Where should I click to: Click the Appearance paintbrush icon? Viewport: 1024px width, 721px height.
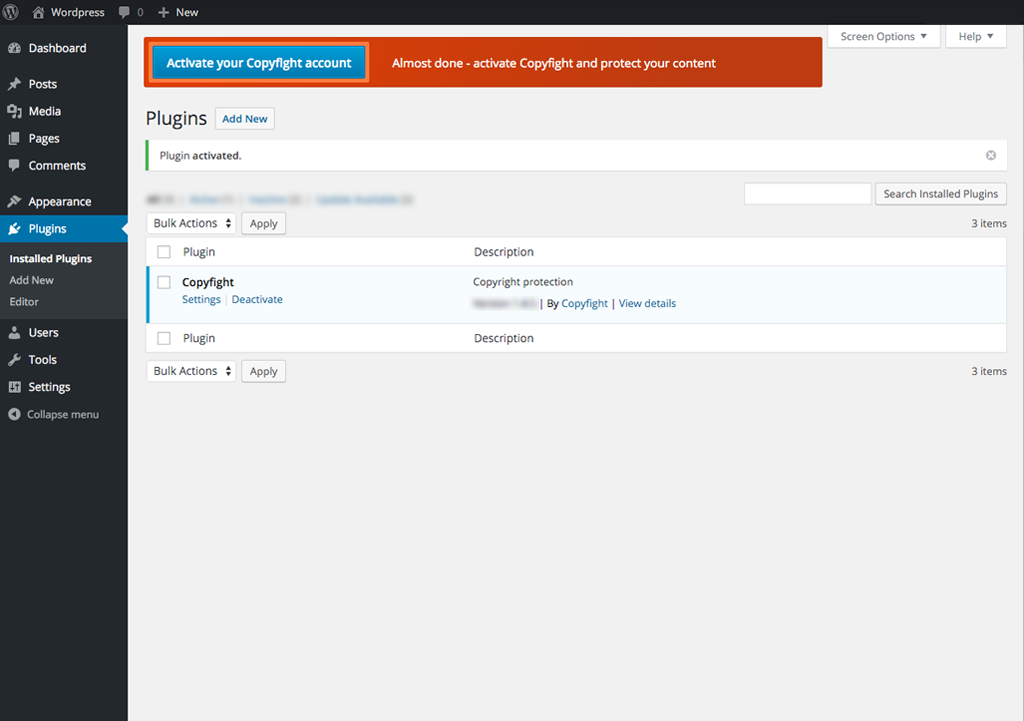click(14, 201)
